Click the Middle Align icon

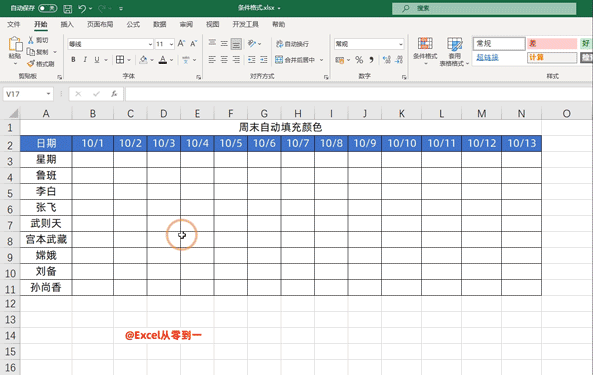tap(224, 43)
